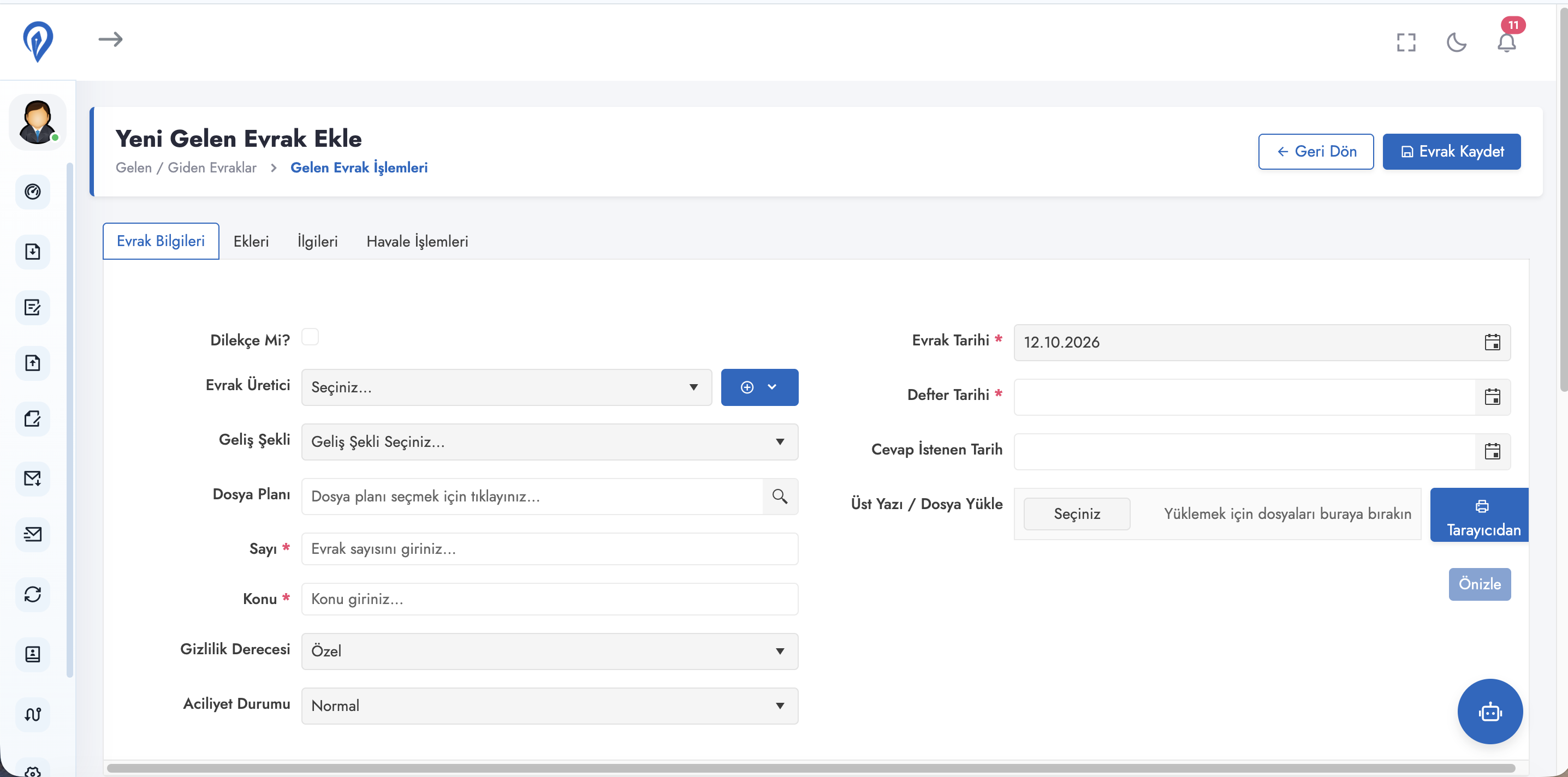The width and height of the screenshot is (1568, 777).
Task: Enter fullscreen mode via the brackets icon
Action: pos(1406,42)
